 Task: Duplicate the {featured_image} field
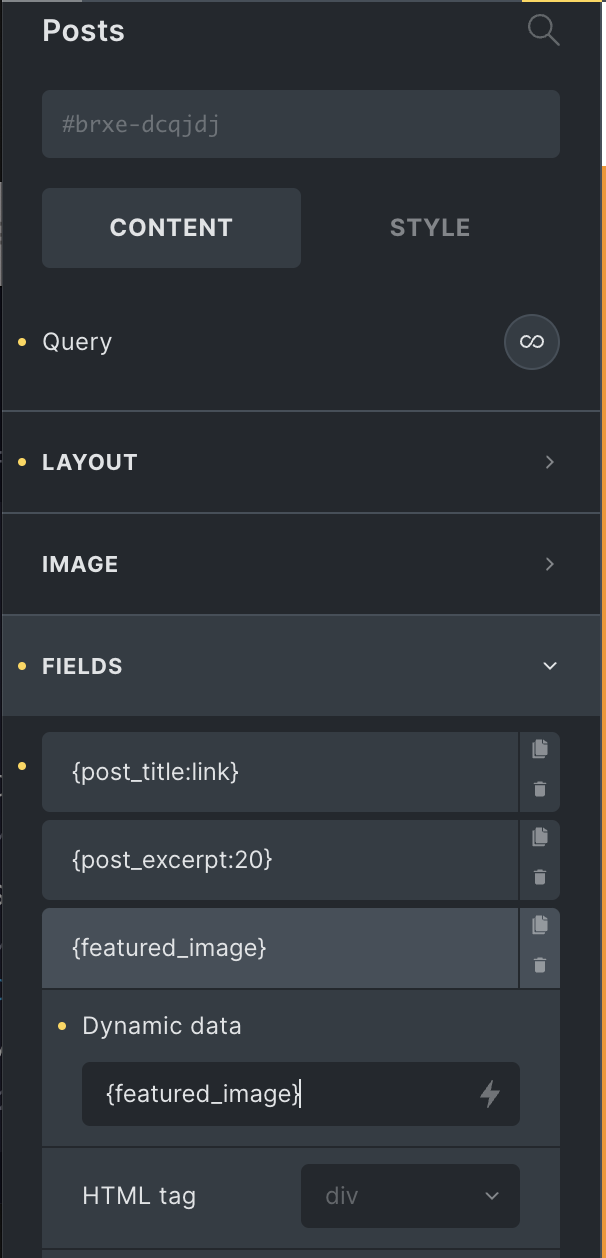coord(540,925)
